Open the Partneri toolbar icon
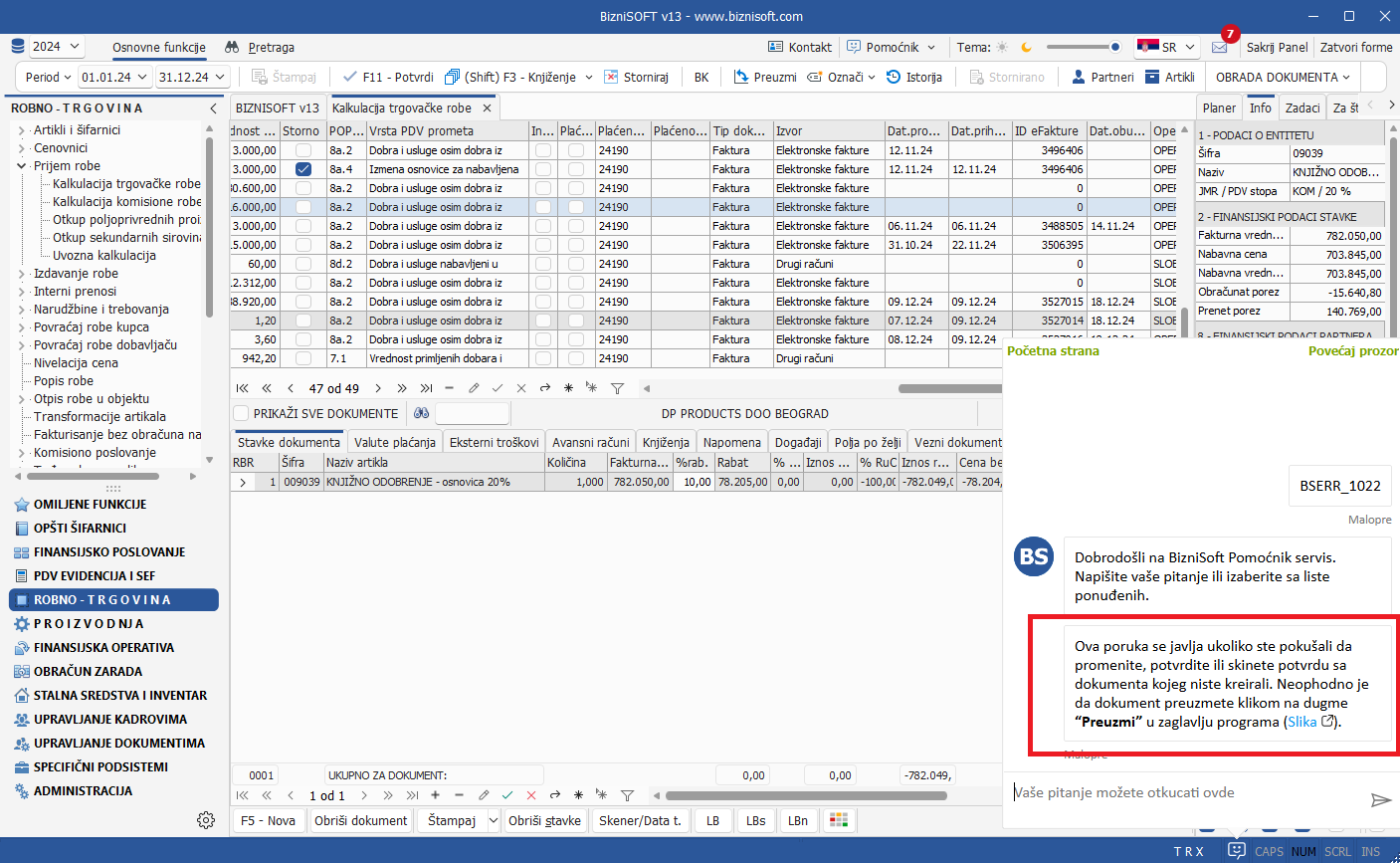This screenshot has width=1400, height=863. point(1078,77)
